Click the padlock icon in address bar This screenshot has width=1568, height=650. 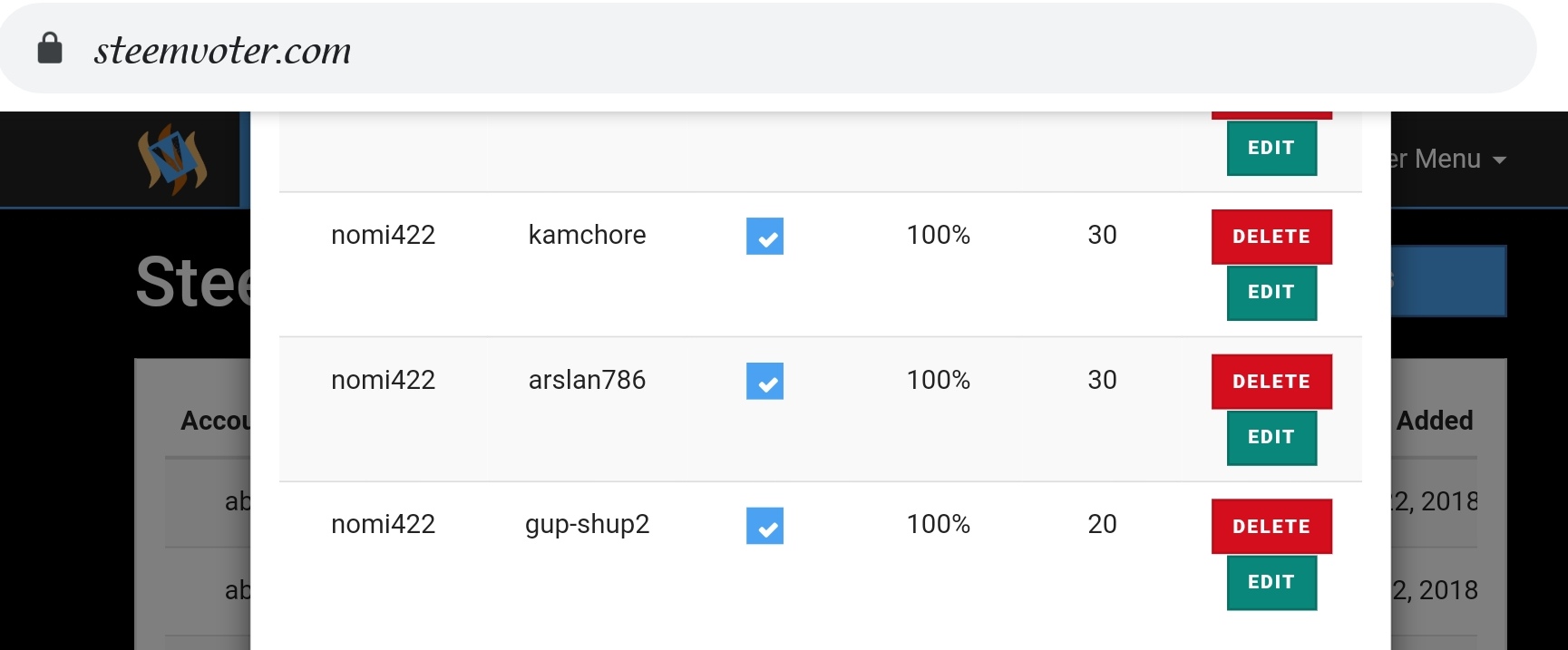click(x=50, y=48)
